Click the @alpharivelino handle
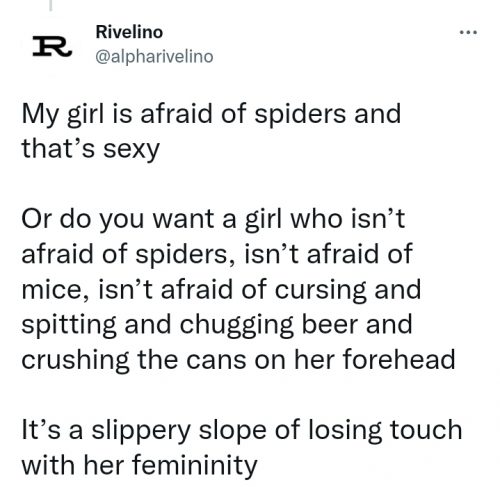The height and width of the screenshot is (487, 500). pos(154,56)
